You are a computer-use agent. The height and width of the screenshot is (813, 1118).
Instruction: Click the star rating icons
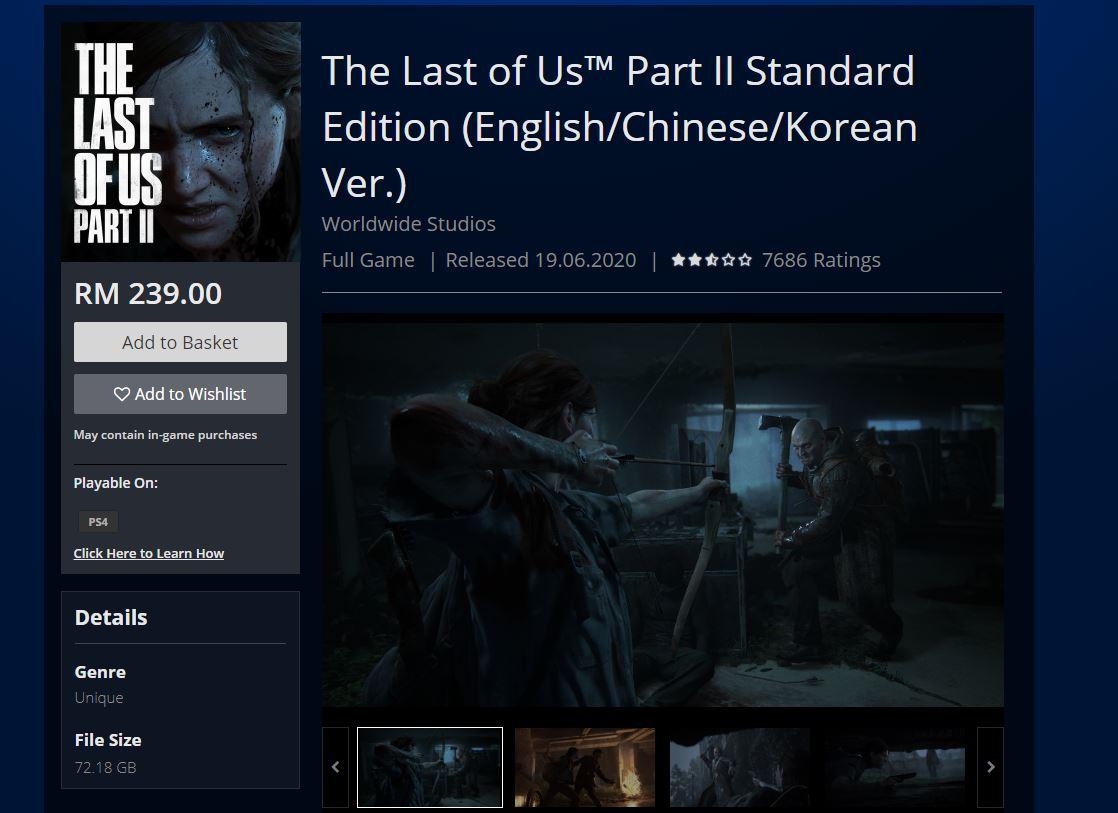pos(712,260)
